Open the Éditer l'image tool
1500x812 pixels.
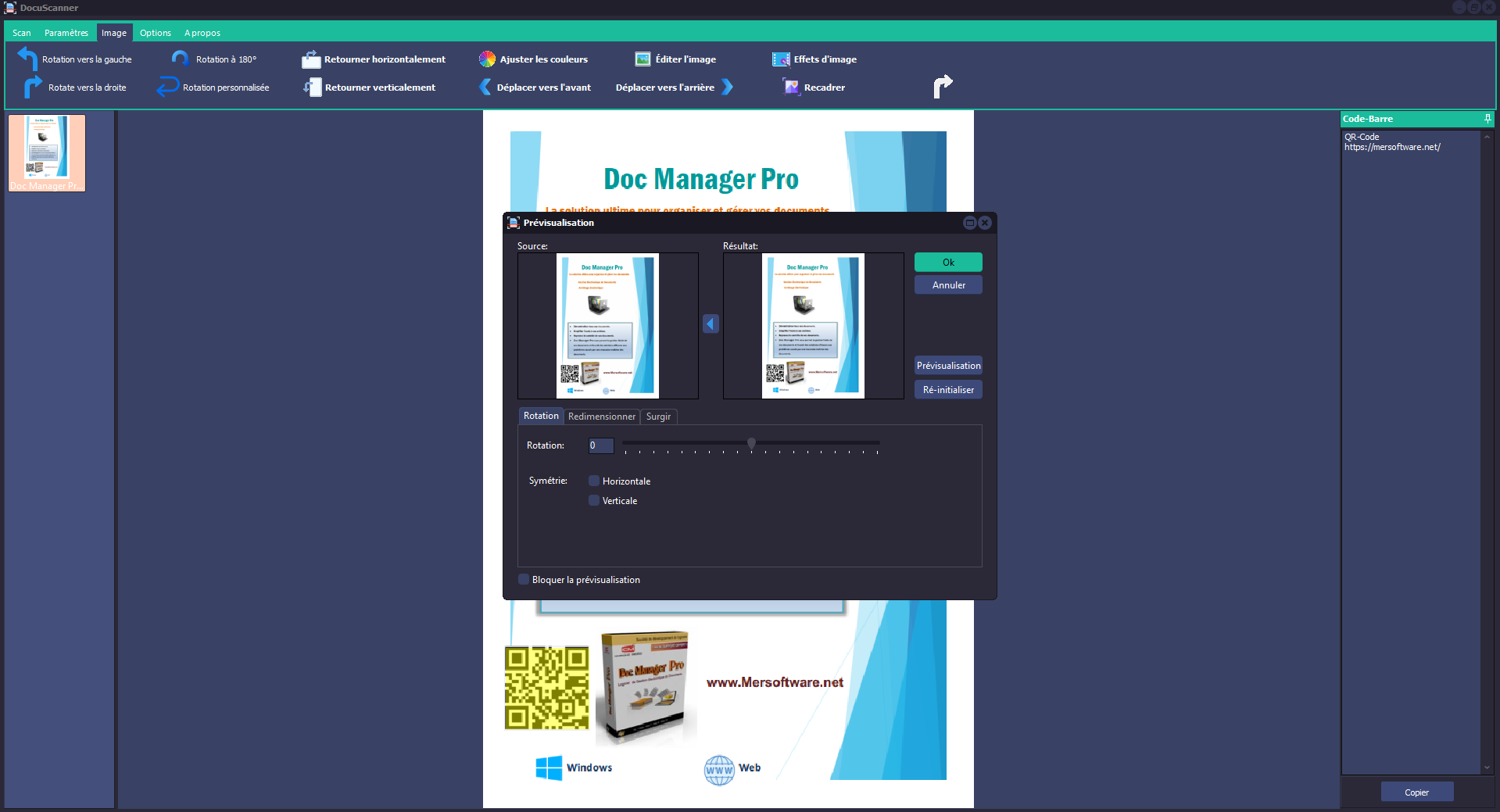(x=643, y=59)
